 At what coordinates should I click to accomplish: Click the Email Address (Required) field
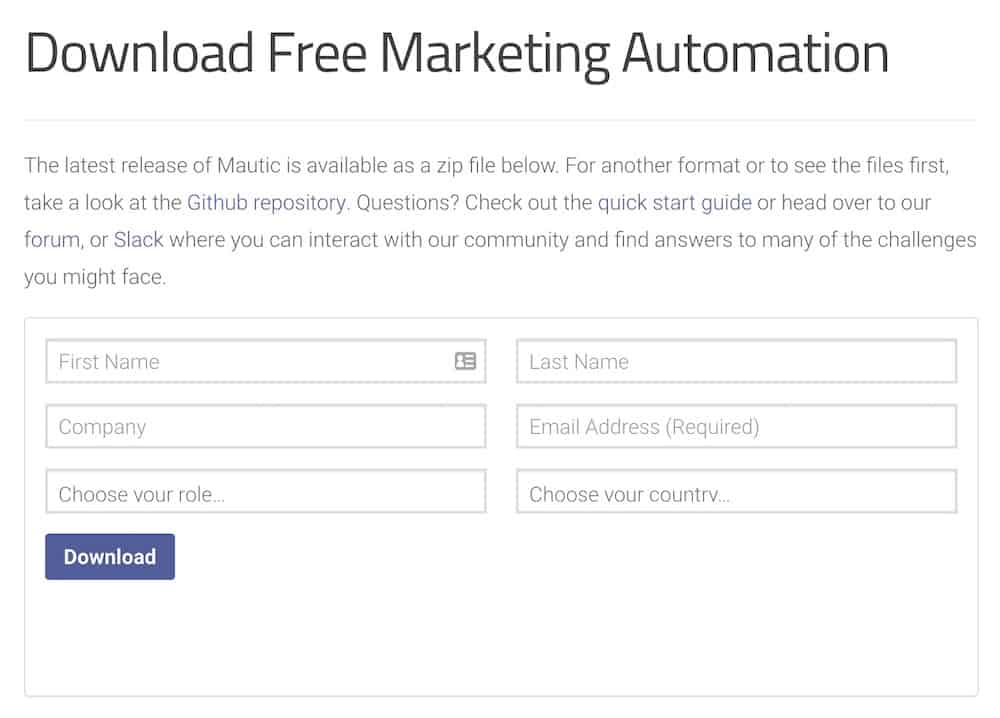[736, 426]
